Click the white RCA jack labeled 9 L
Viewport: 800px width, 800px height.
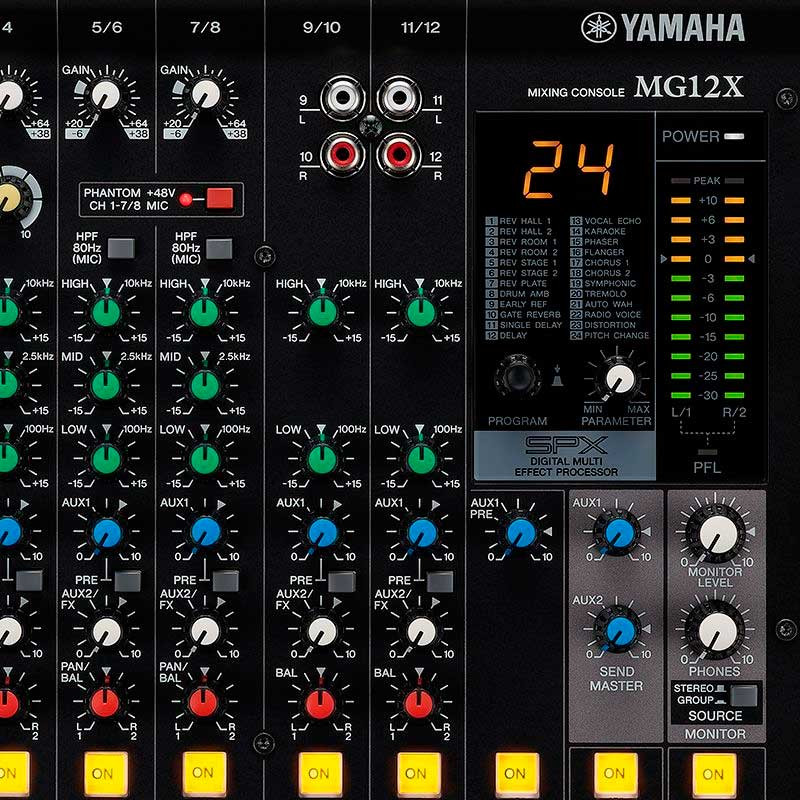tap(342, 97)
